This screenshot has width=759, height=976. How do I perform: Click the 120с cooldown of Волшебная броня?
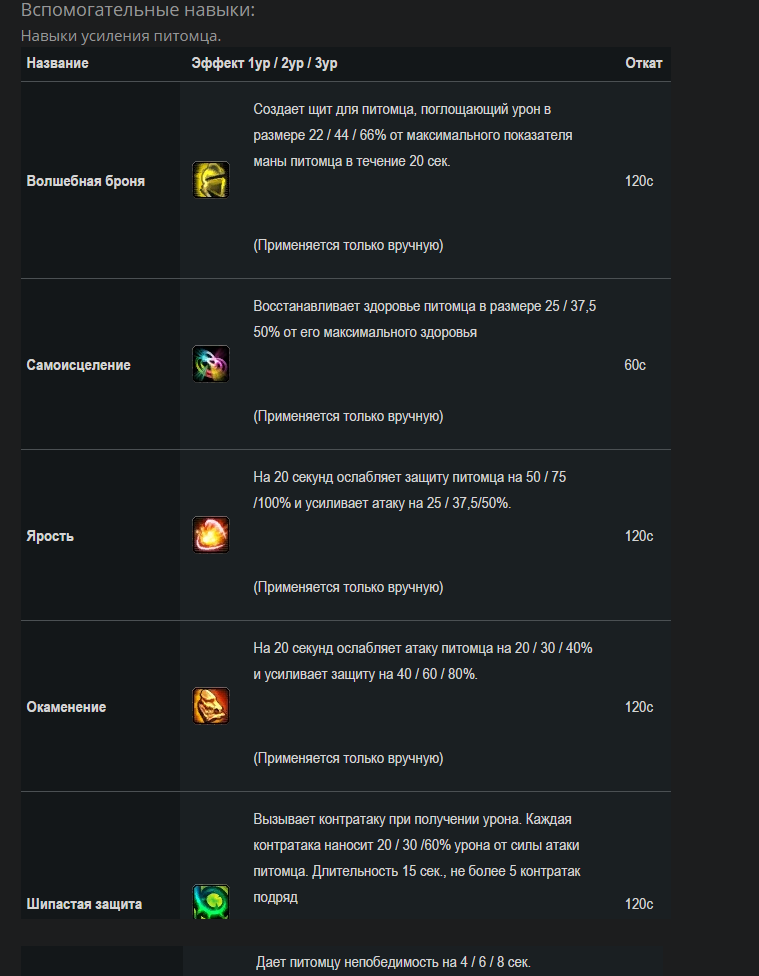coord(639,181)
